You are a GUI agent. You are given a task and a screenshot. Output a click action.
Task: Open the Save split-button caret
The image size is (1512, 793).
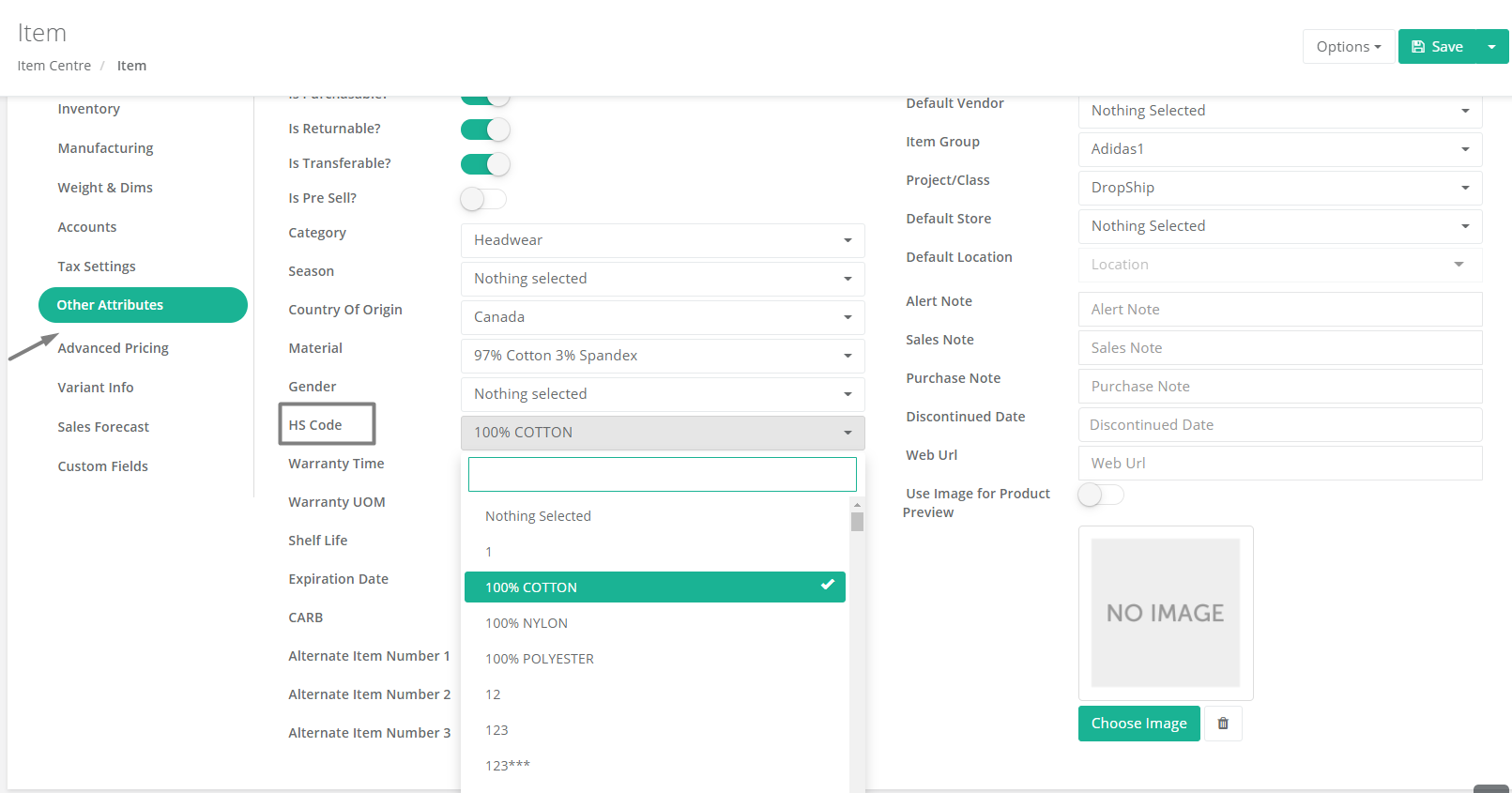(x=1492, y=47)
